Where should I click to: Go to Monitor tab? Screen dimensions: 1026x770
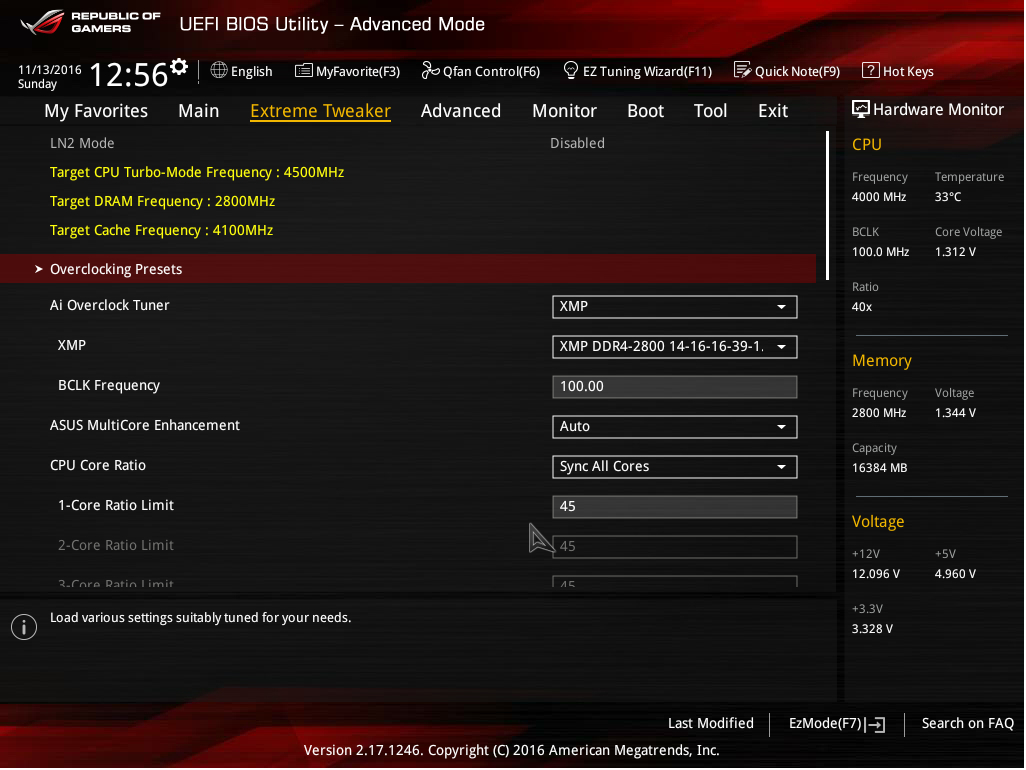pos(564,111)
